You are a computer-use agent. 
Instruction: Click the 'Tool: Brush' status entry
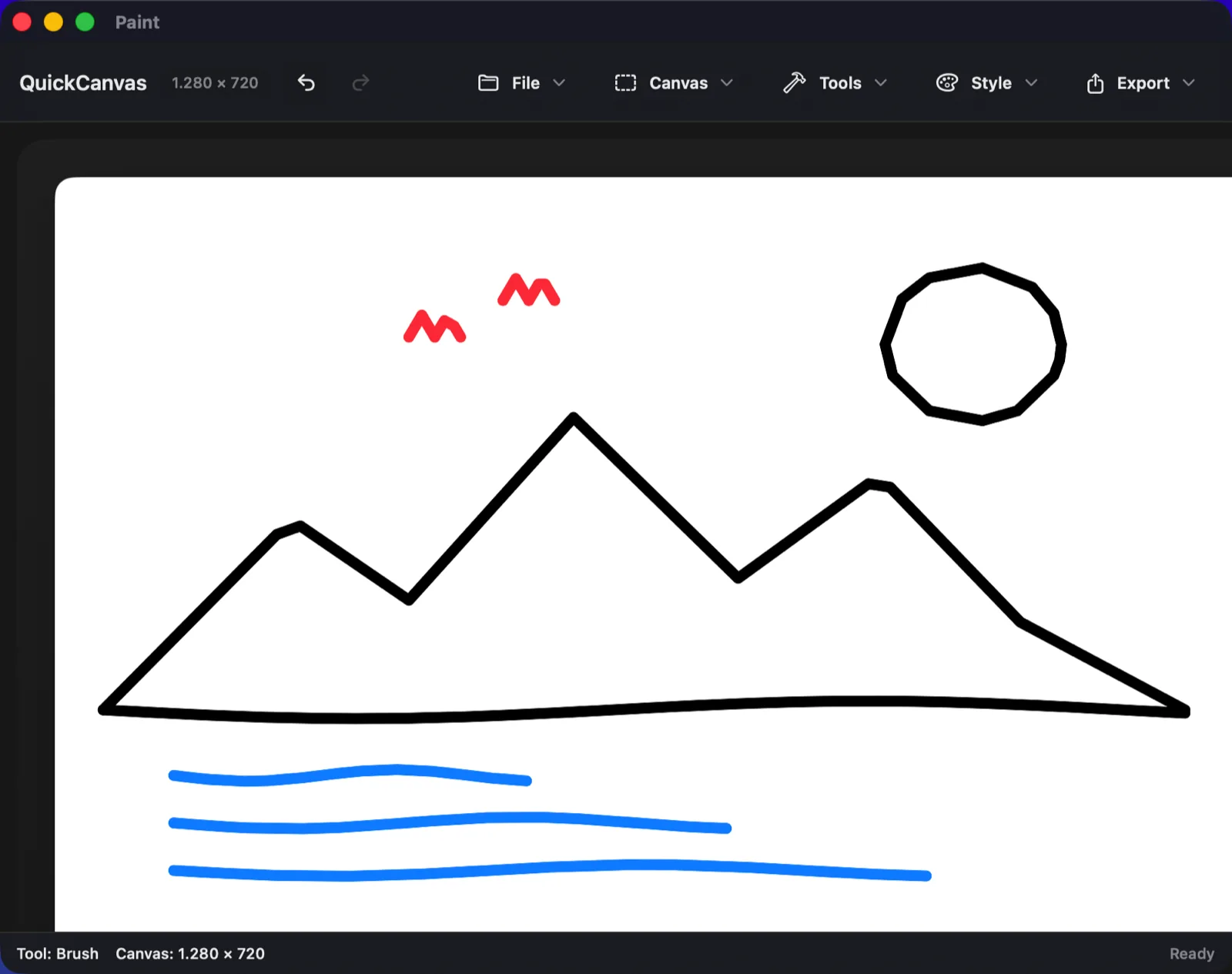(x=58, y=954)
